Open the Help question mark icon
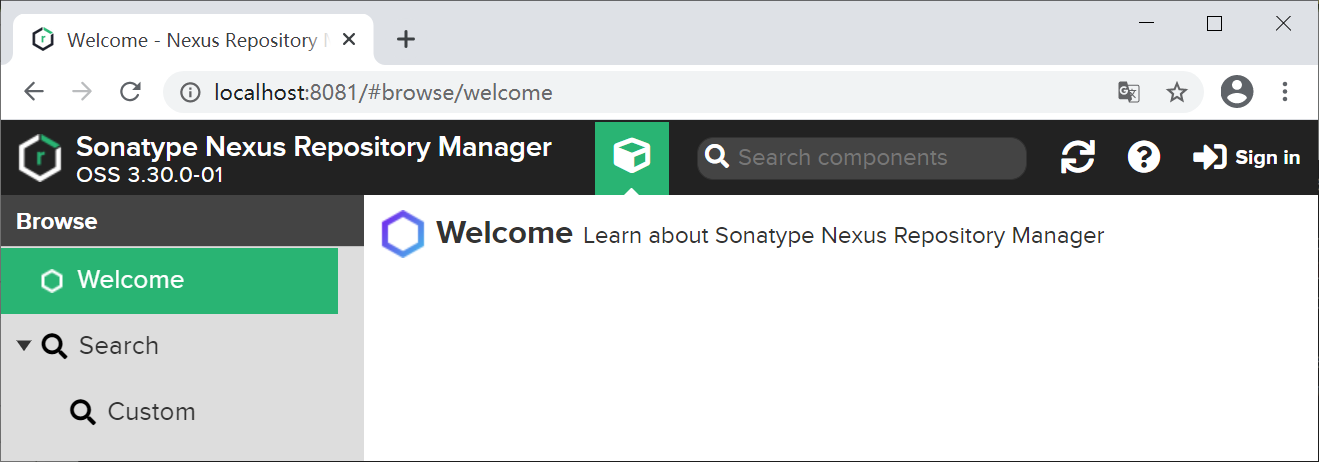Viewport: 1319px width, 462px height. (1143, 157)
